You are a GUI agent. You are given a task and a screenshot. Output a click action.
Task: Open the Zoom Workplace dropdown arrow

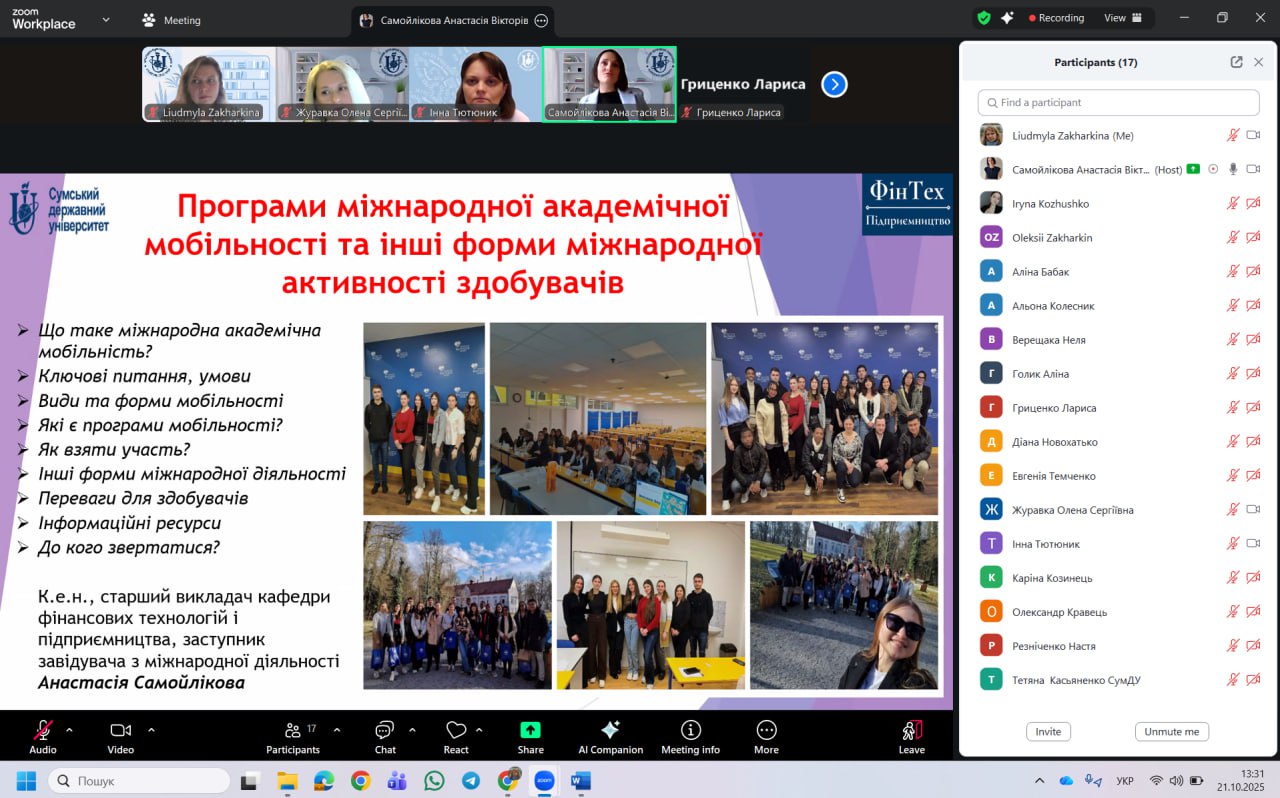[106, 19]
